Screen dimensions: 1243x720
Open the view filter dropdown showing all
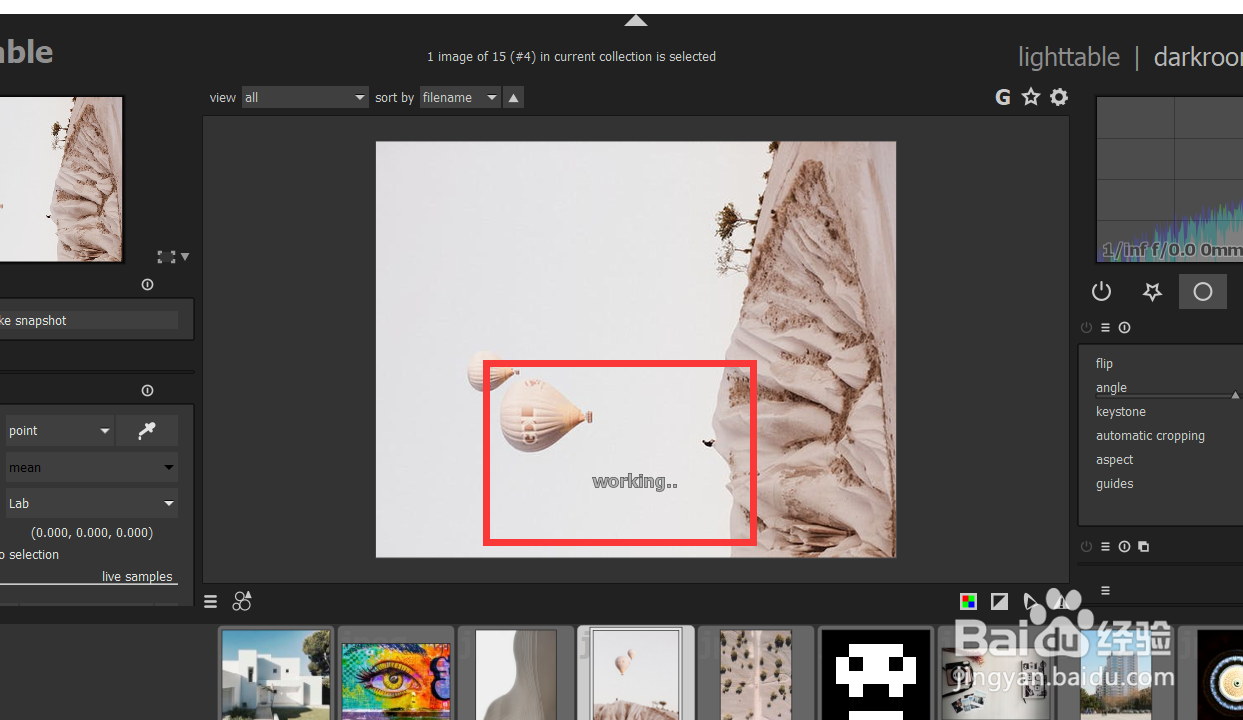(305, 97)
